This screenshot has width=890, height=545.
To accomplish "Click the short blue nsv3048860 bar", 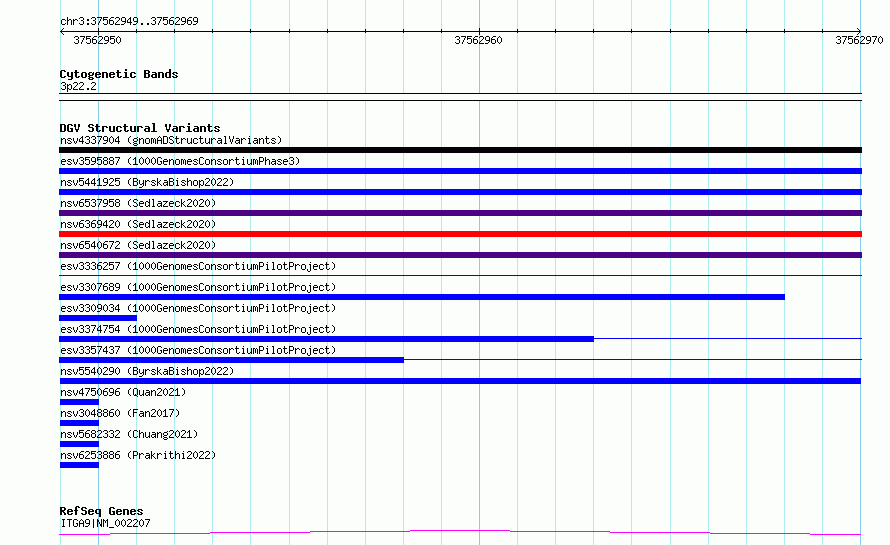I will click(x=79, y=423).
